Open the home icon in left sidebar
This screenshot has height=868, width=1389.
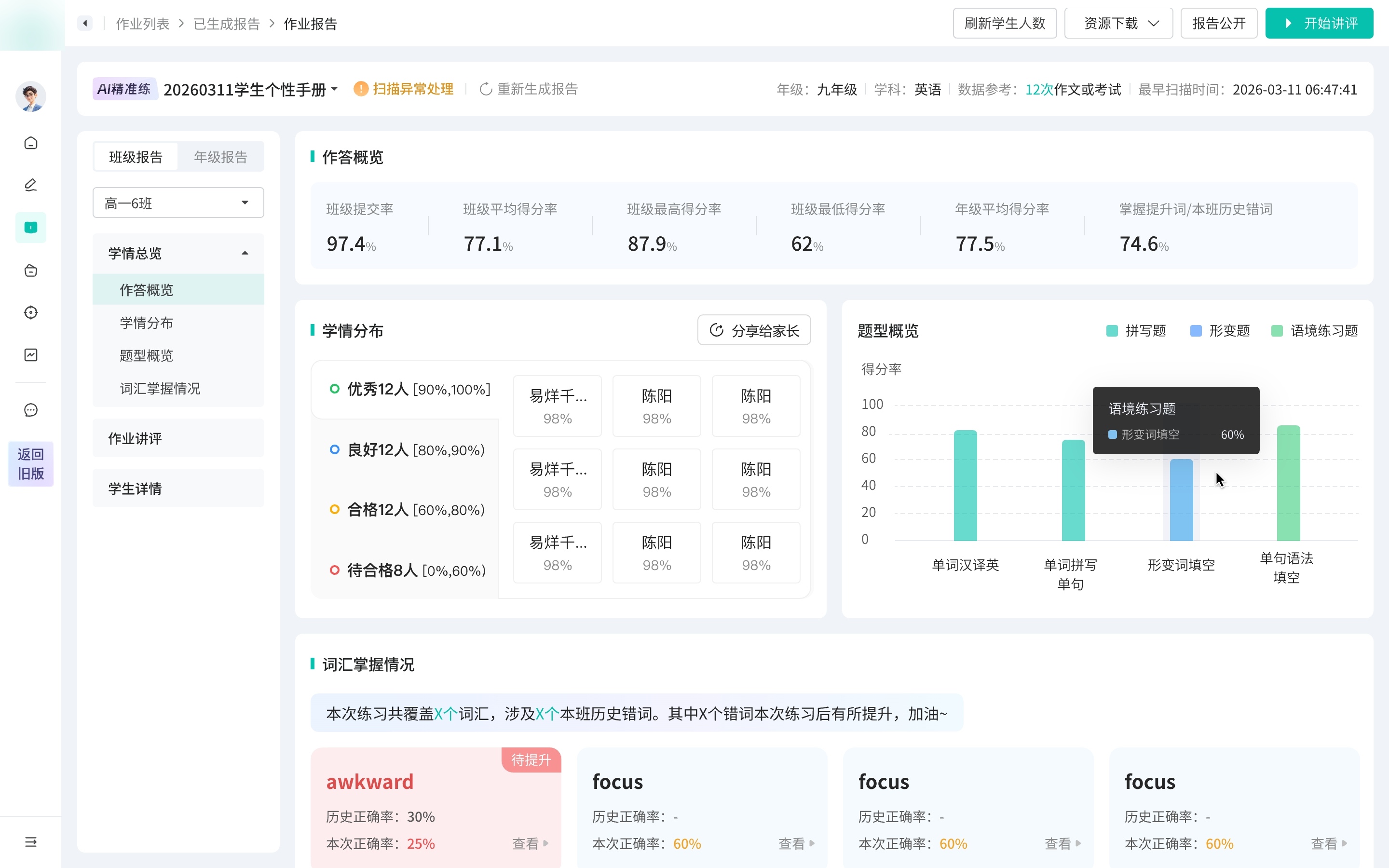pos(31,143)
